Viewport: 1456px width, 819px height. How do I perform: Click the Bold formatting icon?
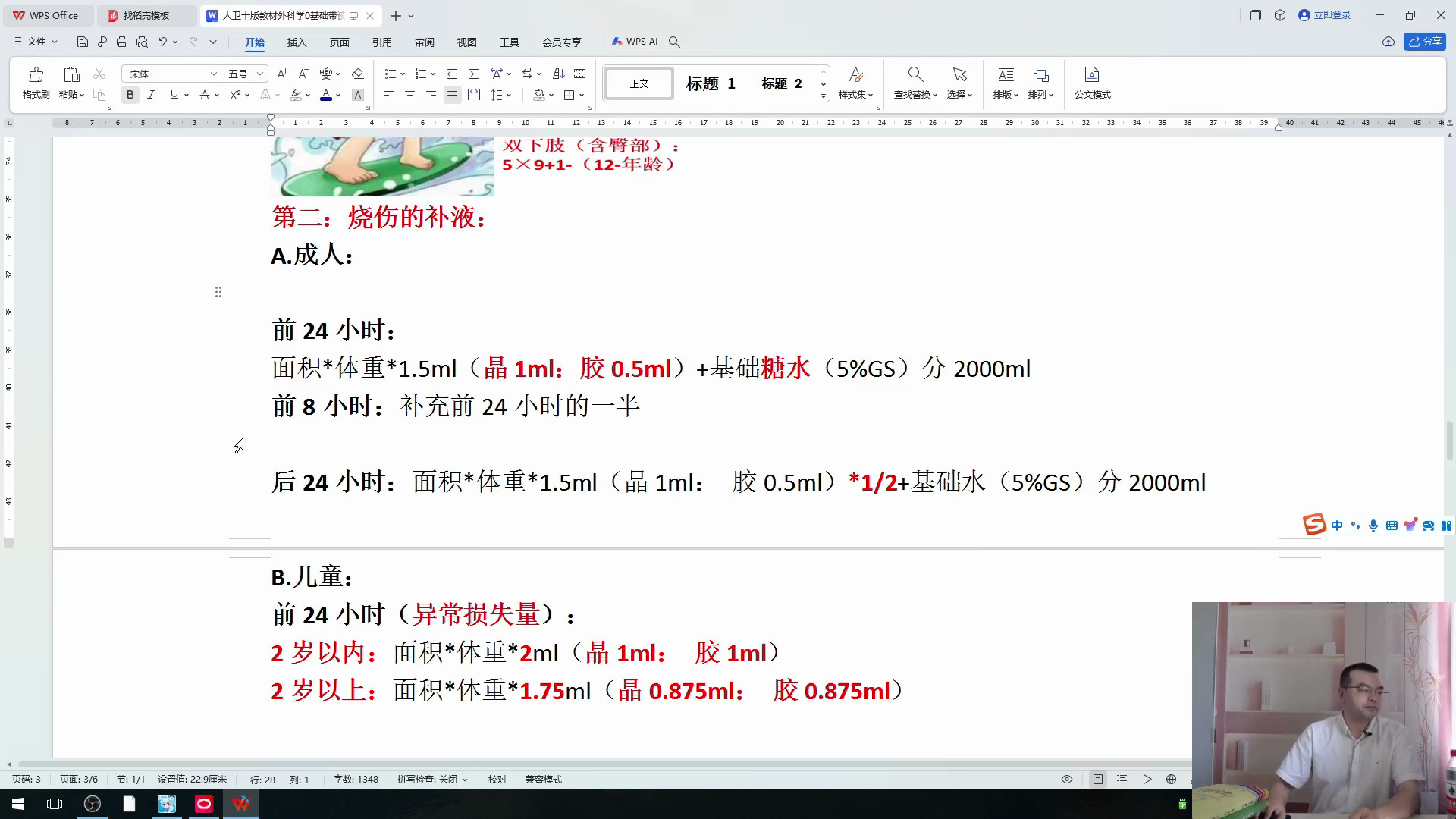[x=130, y=95]
